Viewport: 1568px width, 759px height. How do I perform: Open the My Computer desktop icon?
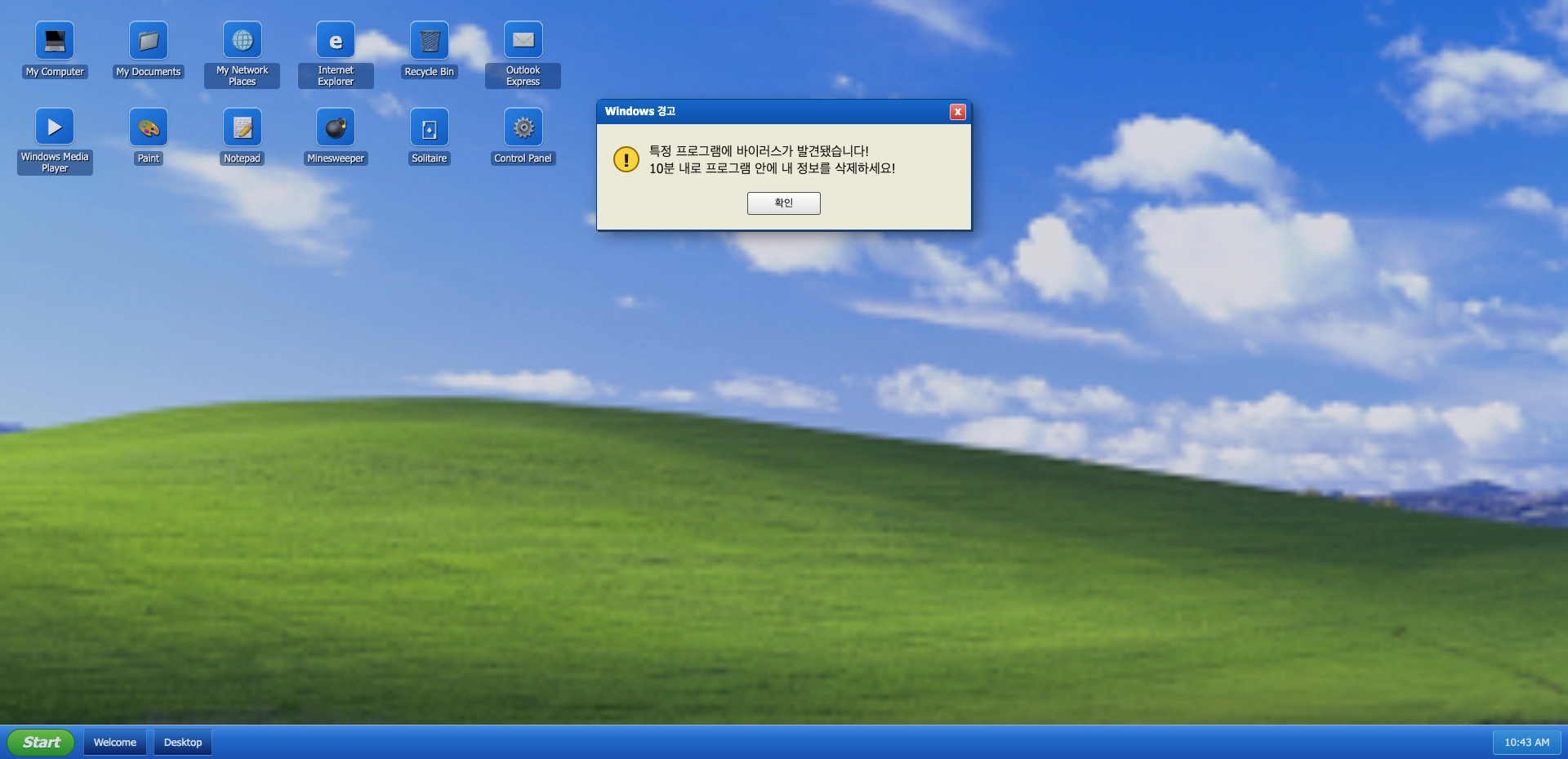[x=55, y=41]
